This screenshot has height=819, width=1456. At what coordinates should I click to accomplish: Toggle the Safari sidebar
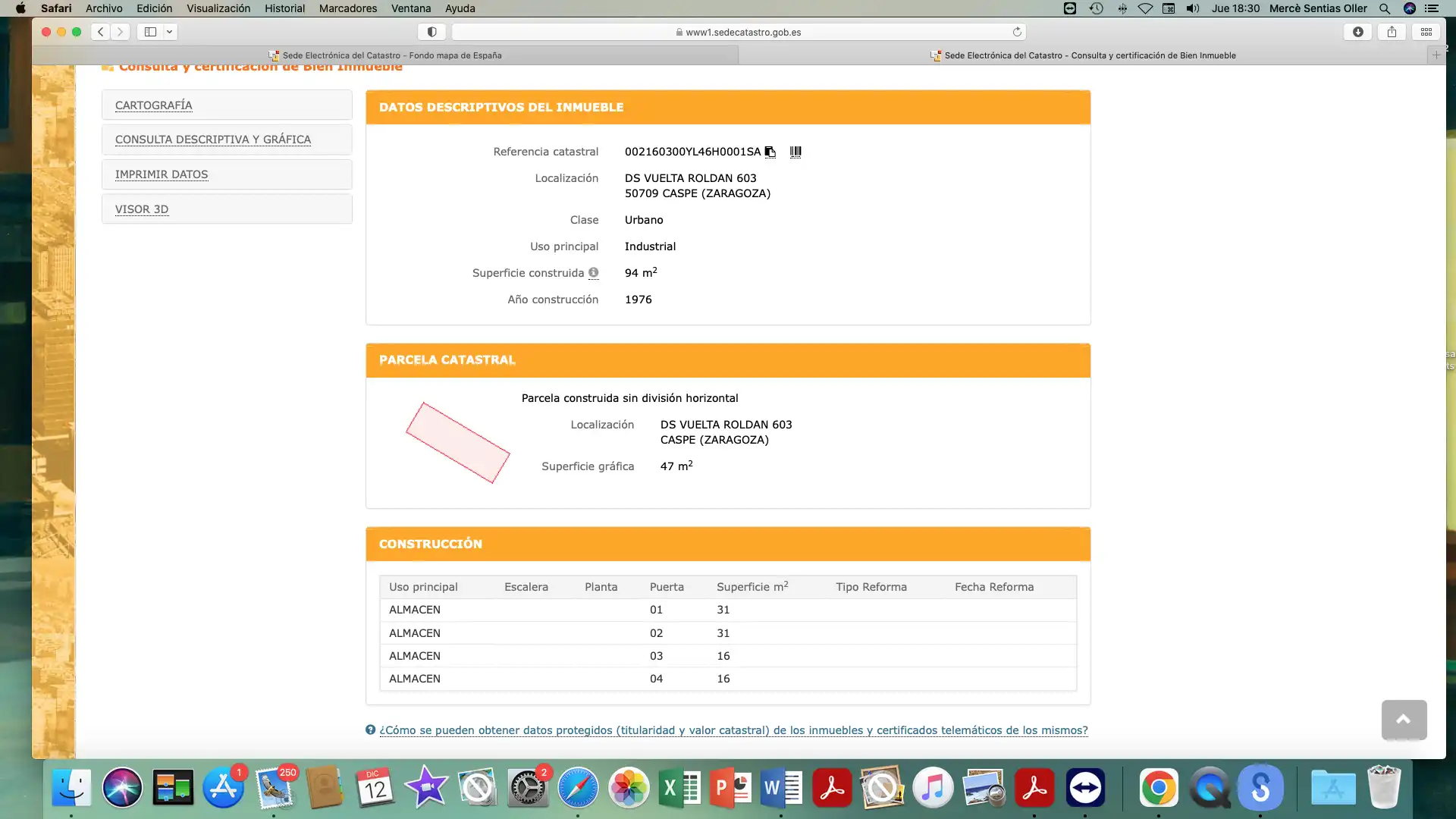(x=150, y=32)
